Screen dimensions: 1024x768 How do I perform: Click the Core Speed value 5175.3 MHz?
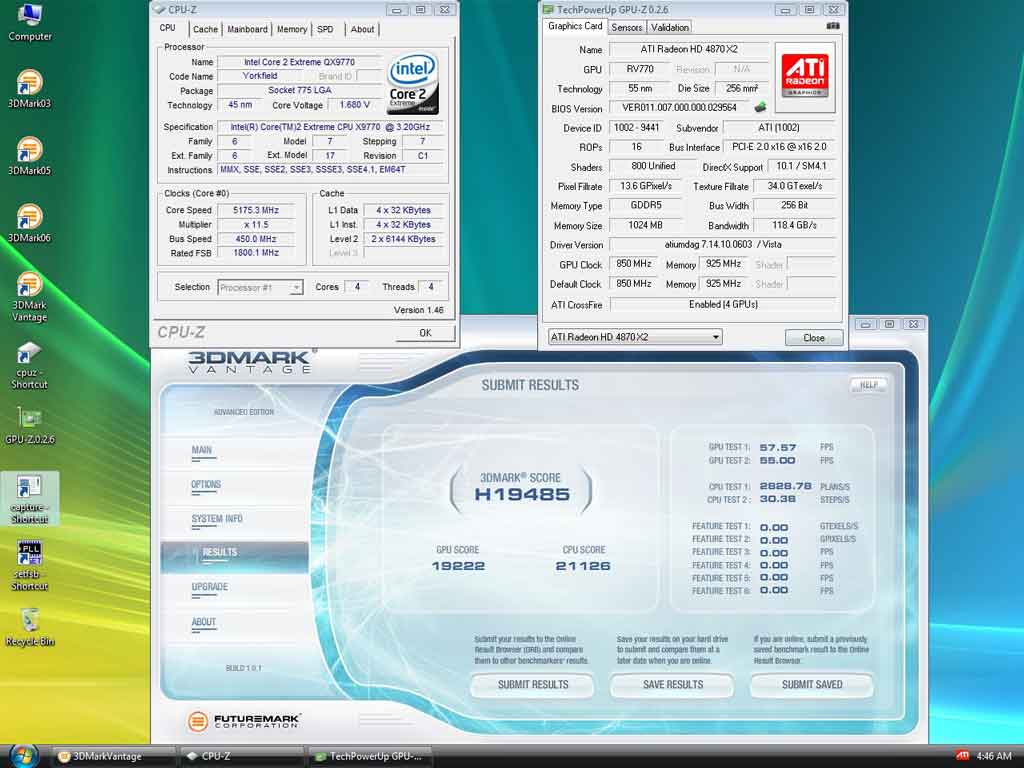click(256, 210)
